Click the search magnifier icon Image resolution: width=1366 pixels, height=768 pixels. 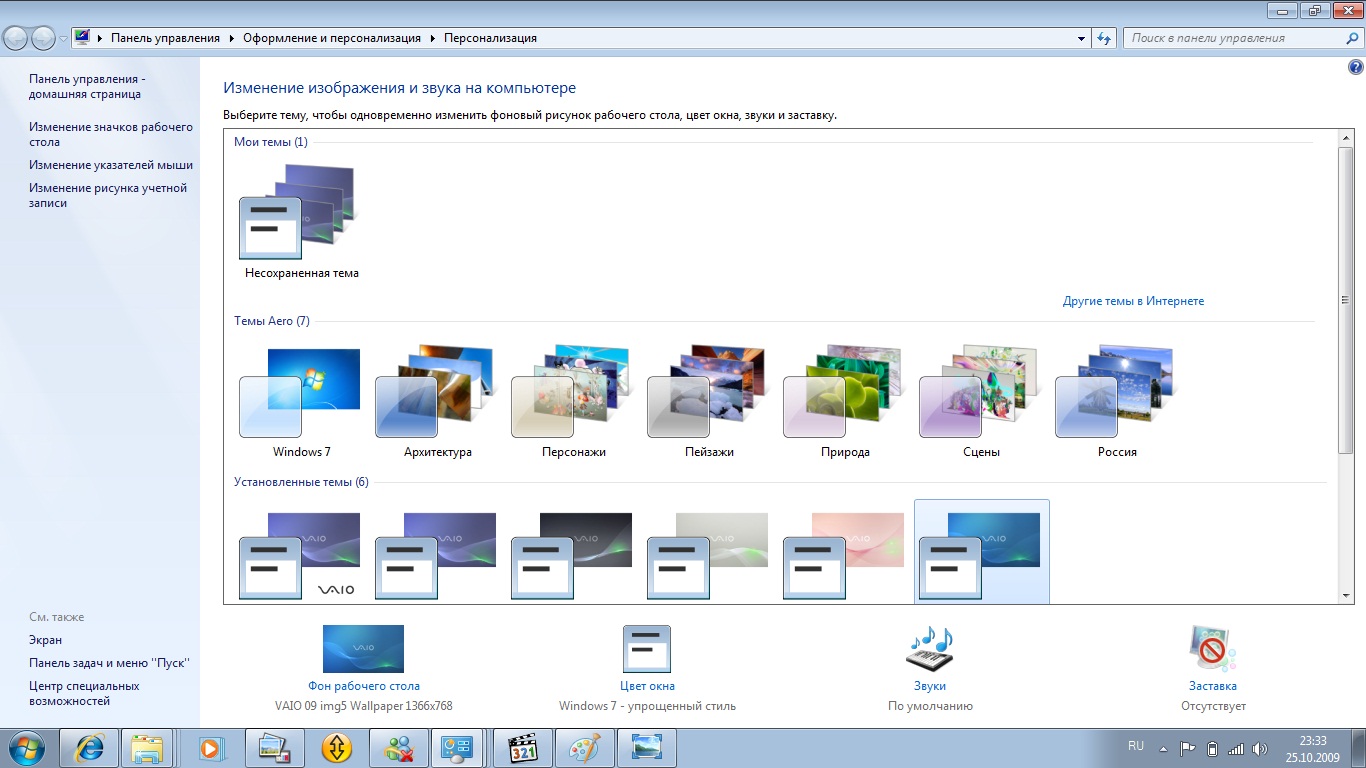click(1353, 38)
